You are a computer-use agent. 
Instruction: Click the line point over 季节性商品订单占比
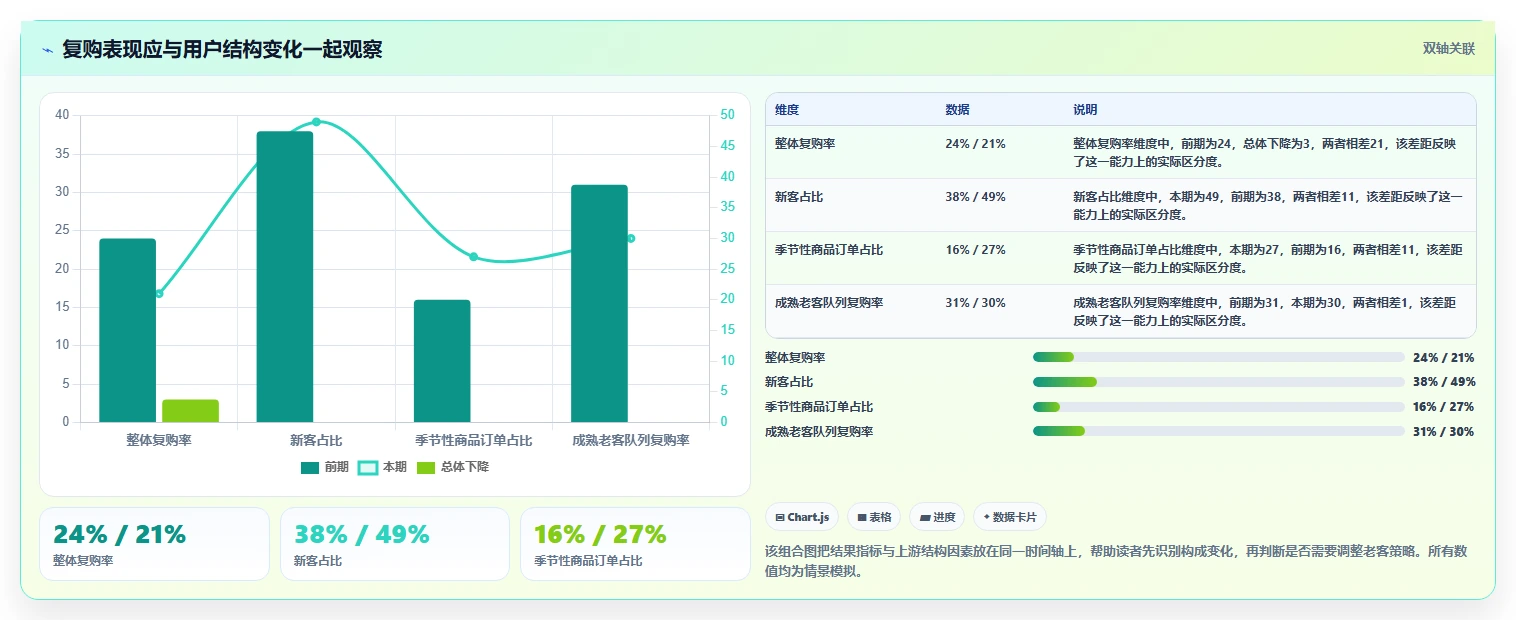473,257
